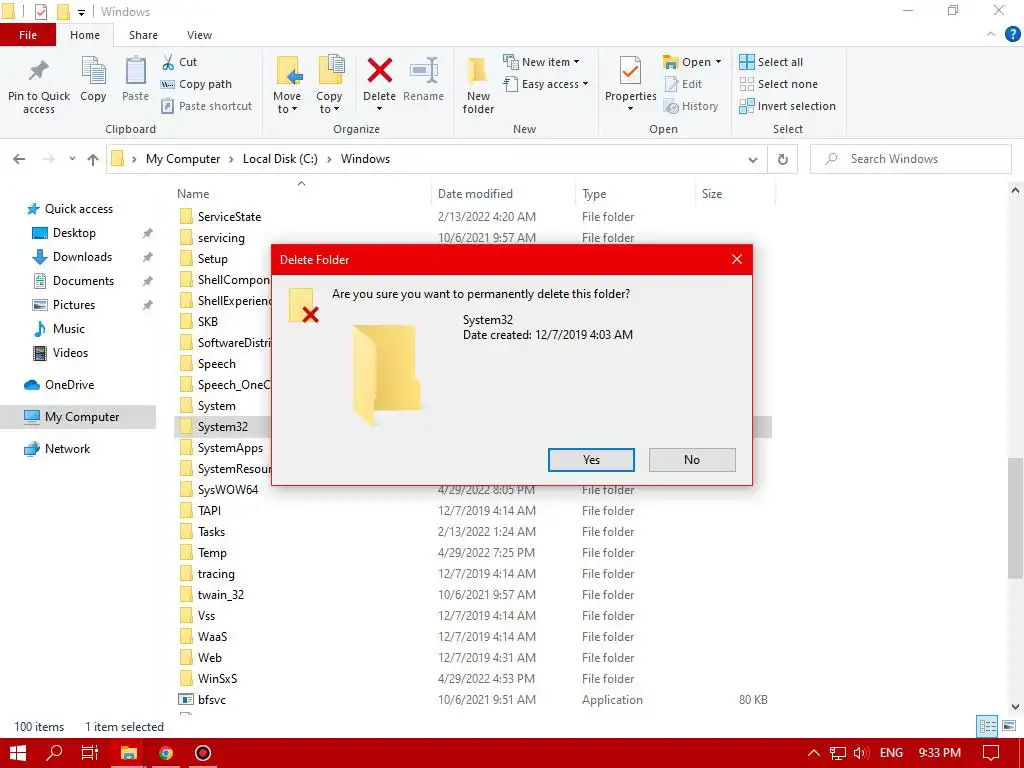Click Pin to Quick access icon
This screenshot has height=768, width=1024.
[39, 72]
